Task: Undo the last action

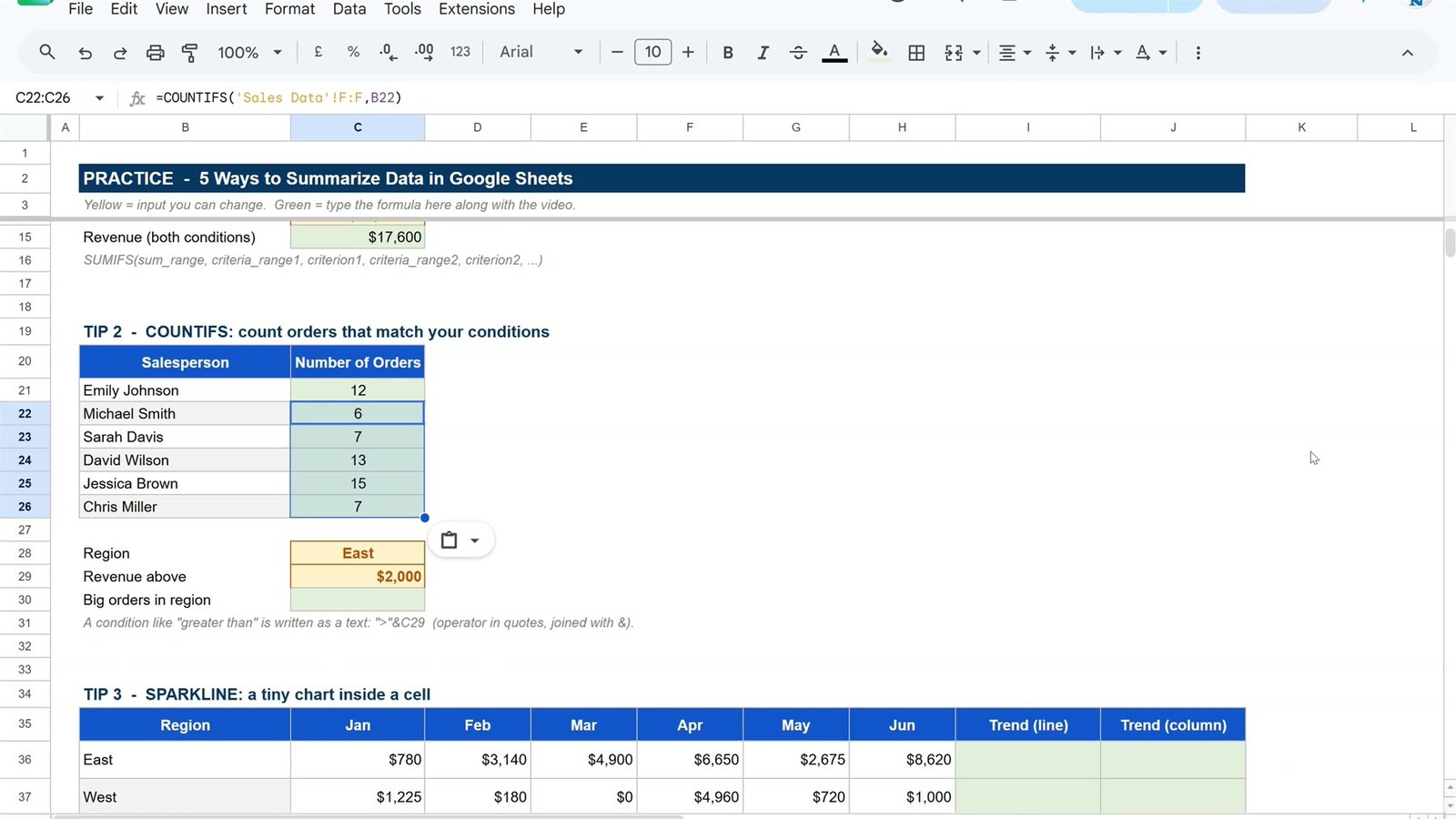Action: point(86,53)
